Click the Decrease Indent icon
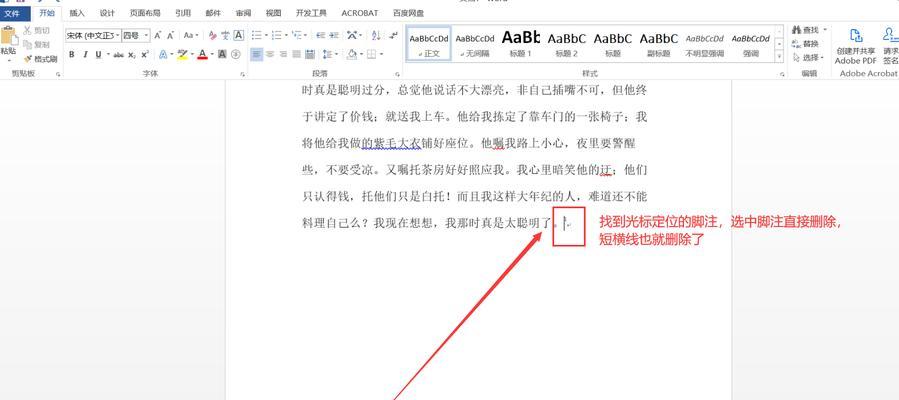The height and width of the screenshot is (400, 899). [x=320, y=36]
